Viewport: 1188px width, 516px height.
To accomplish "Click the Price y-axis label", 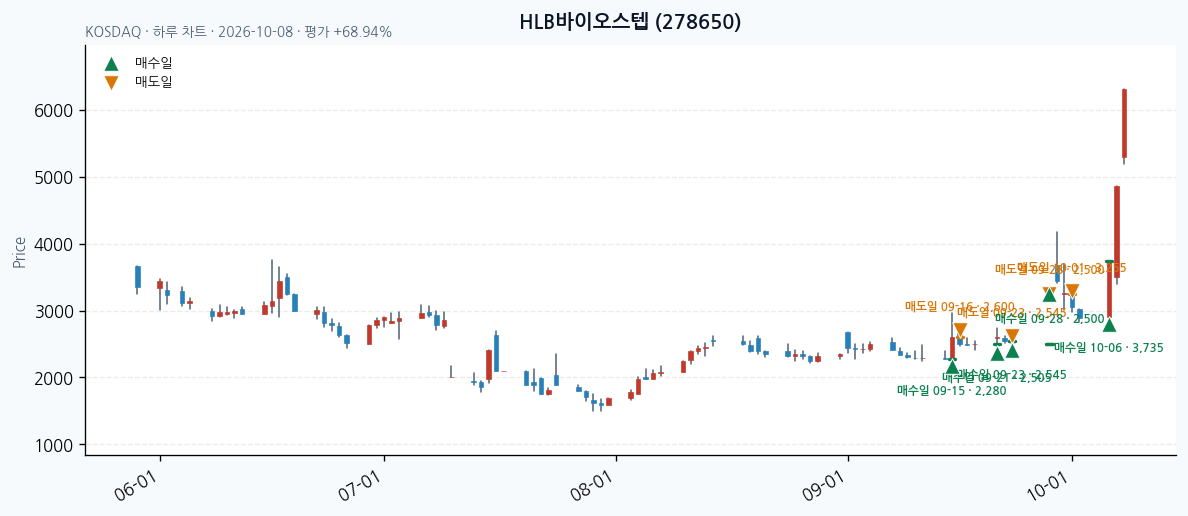I will tap(20, 252).
